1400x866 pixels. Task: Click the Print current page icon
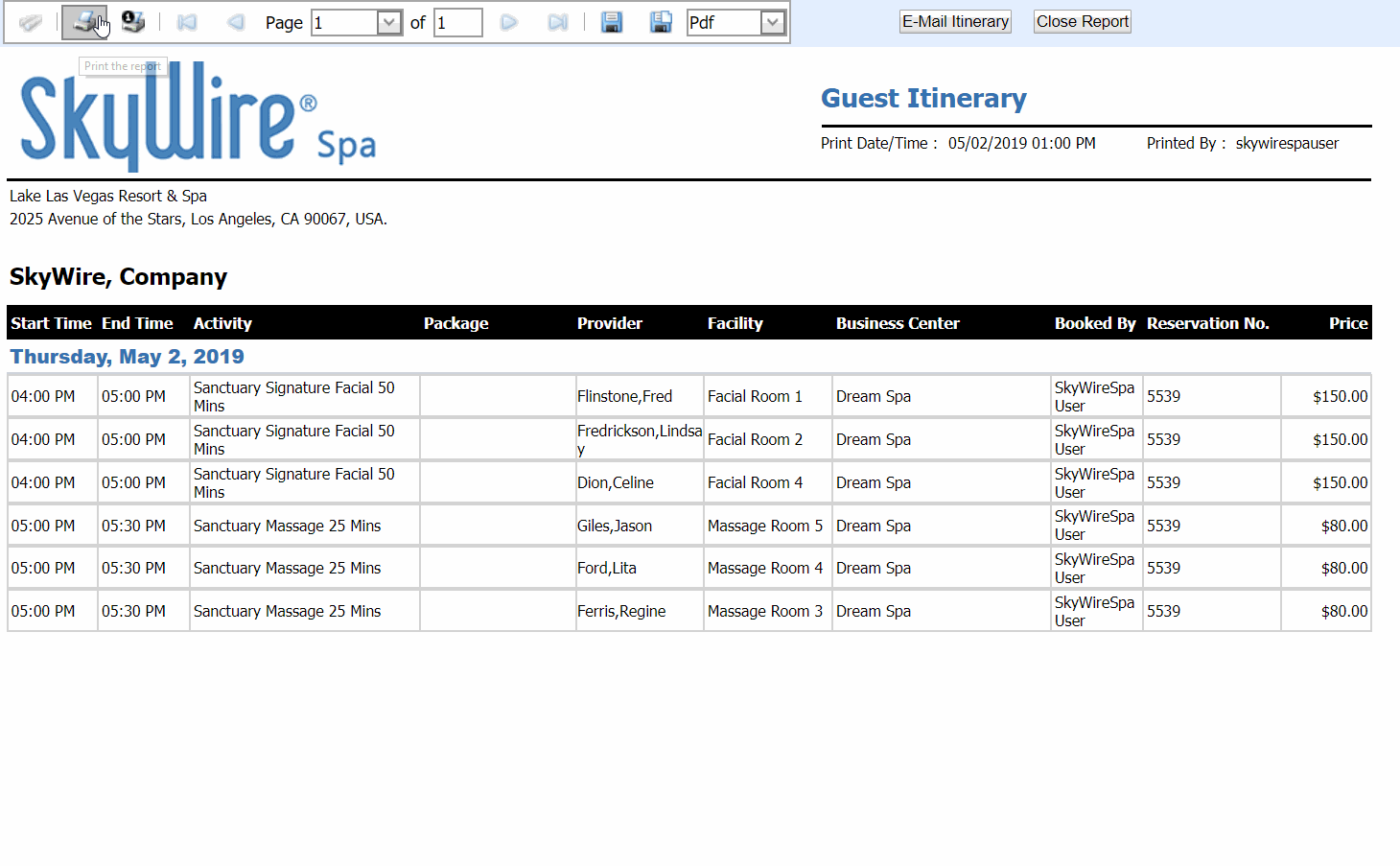click(x=132, y=22)
